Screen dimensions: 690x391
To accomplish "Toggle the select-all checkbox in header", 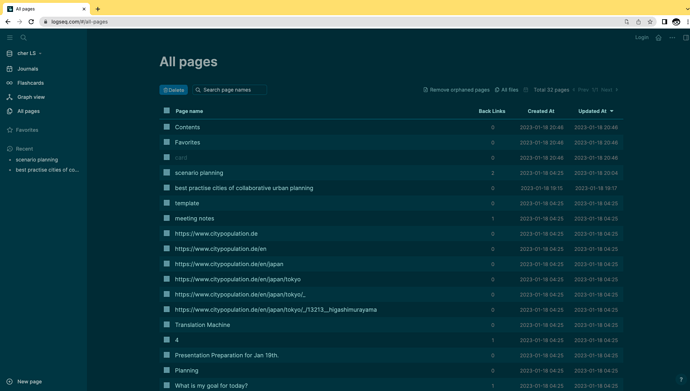I will coord(167,110).
